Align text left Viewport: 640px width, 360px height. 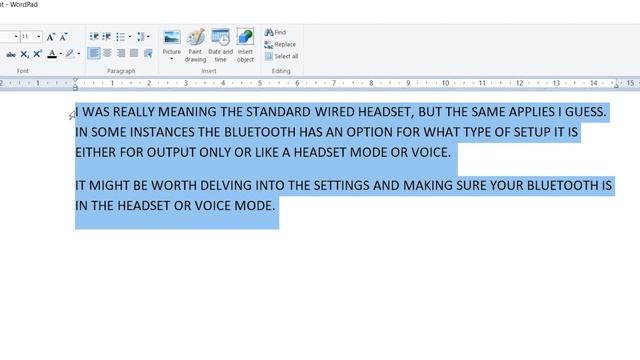click(x=93, y=53)
